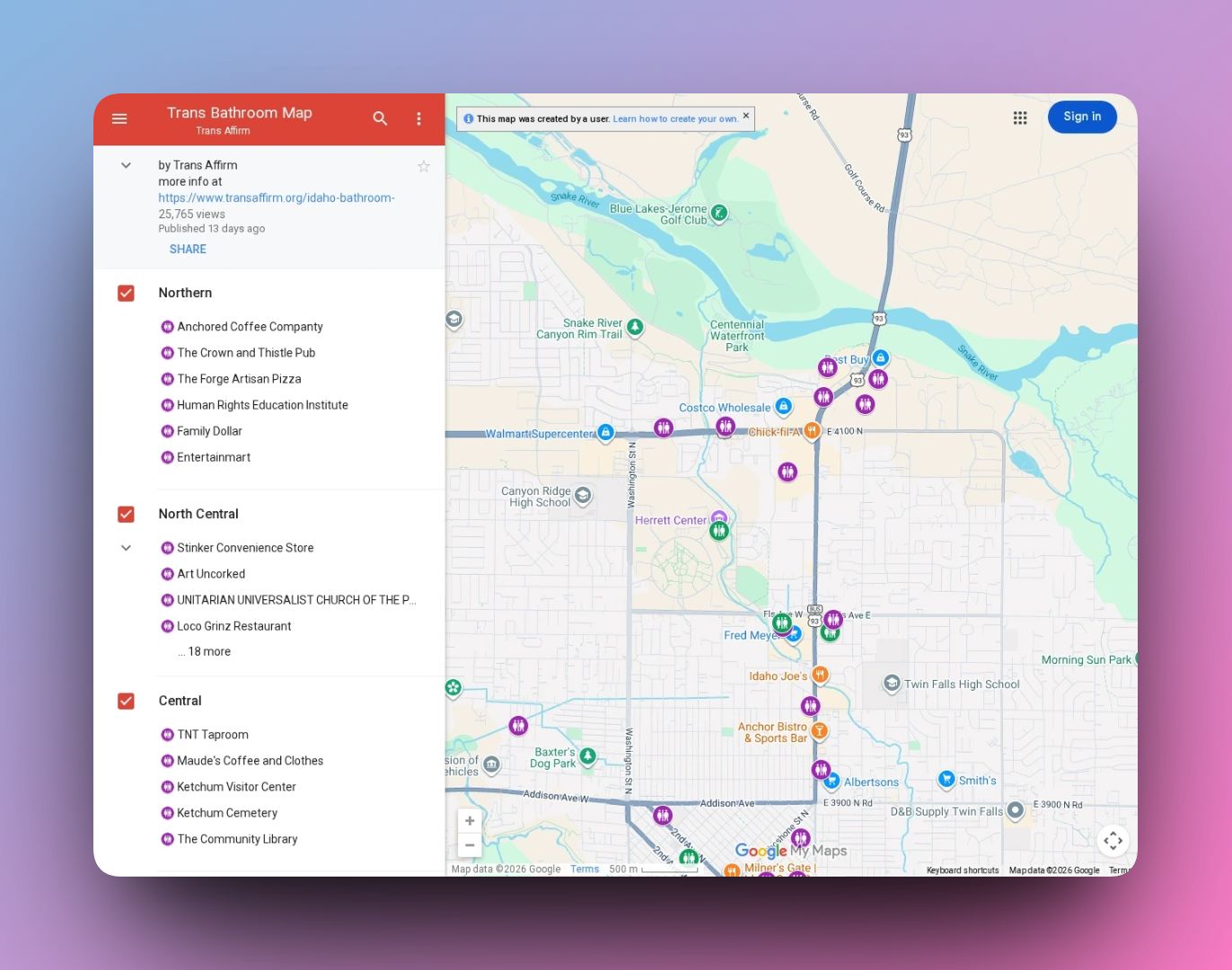Screen dimensions: 1232x970
Task: Open the hamburger menu in the red header
Action: (119, 119)
